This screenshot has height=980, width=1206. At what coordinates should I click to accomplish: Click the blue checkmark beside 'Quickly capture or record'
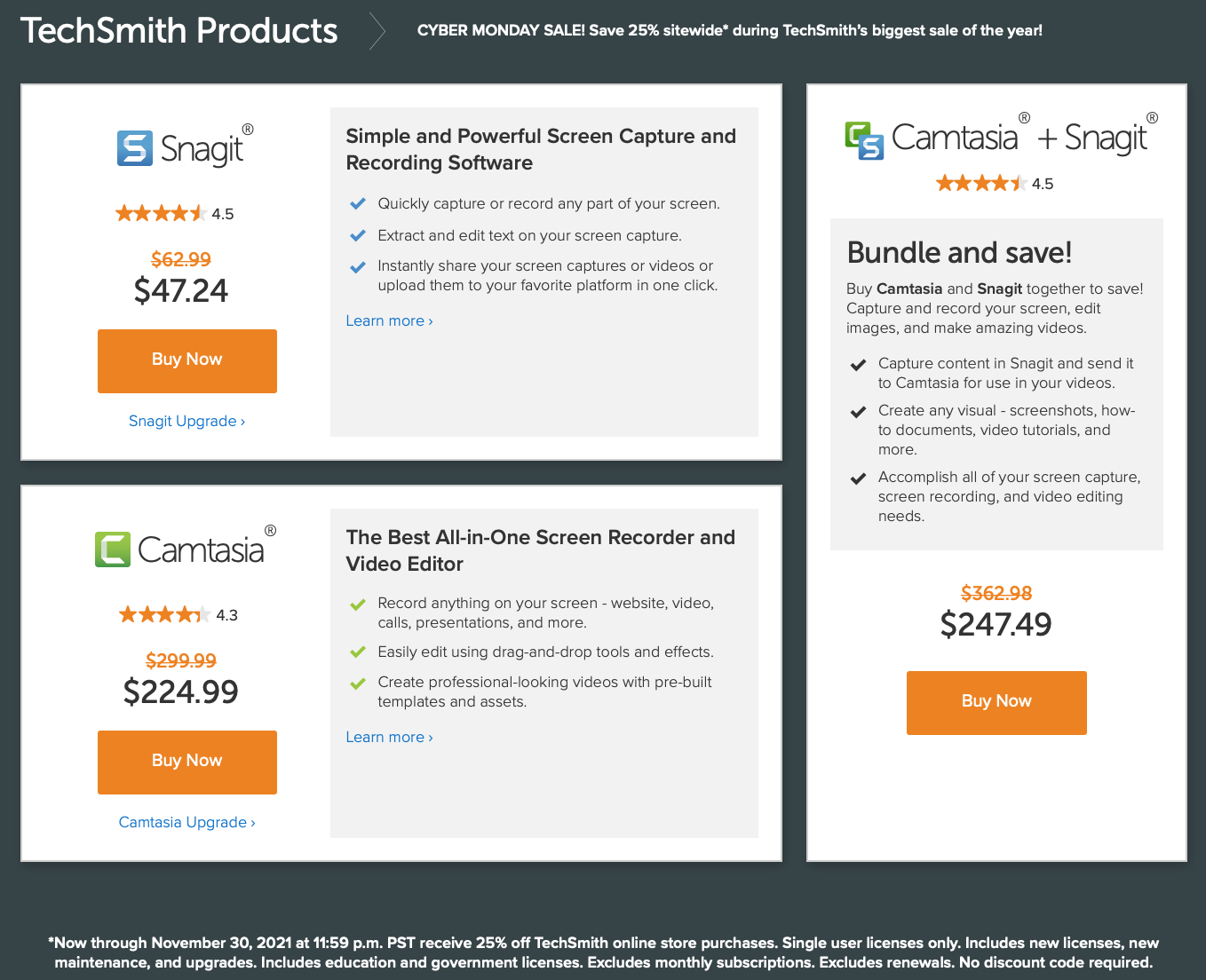click(x=358, y=204)
